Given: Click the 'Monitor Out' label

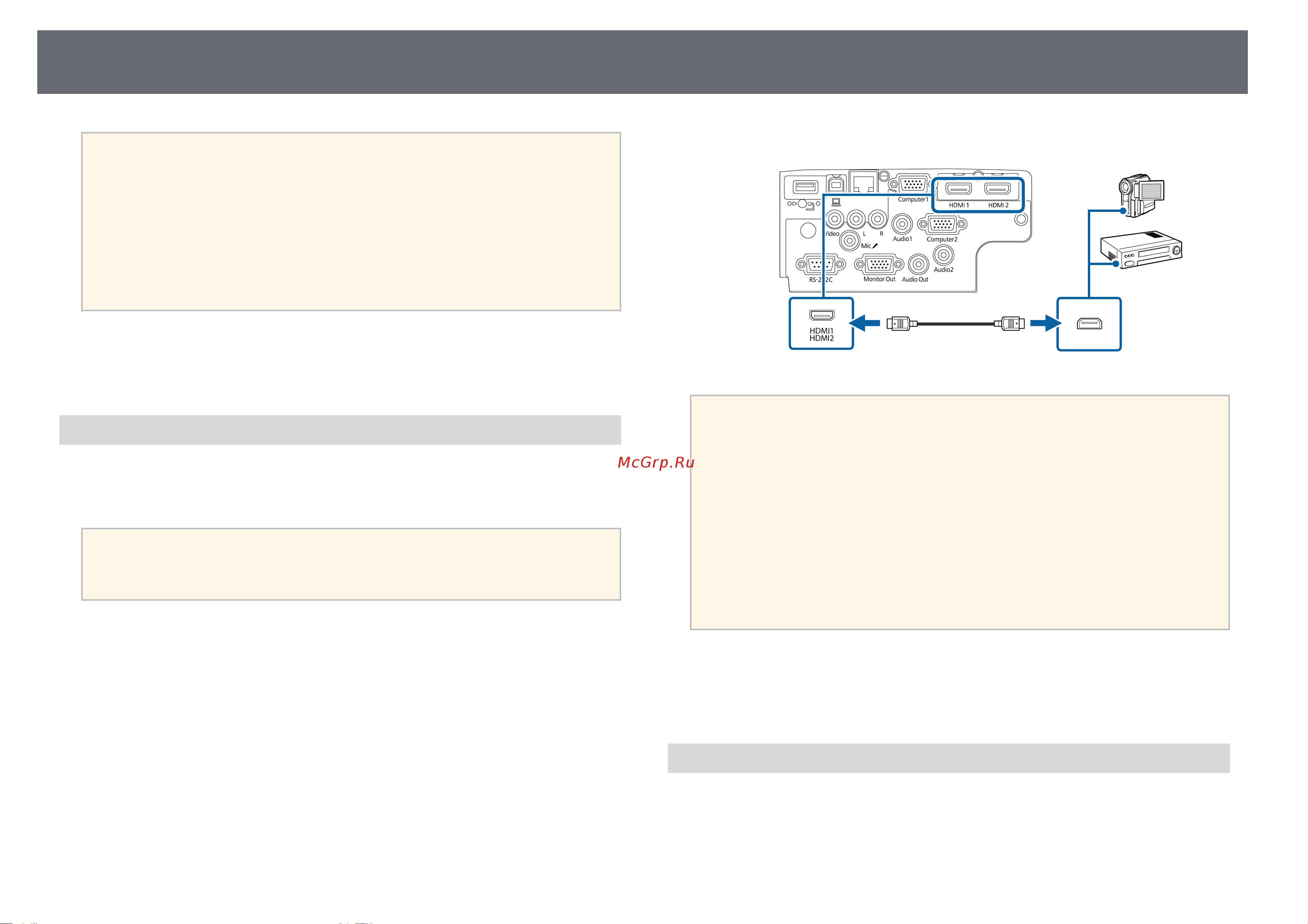Looking at the screenshot, I should [x=879, y=279].
